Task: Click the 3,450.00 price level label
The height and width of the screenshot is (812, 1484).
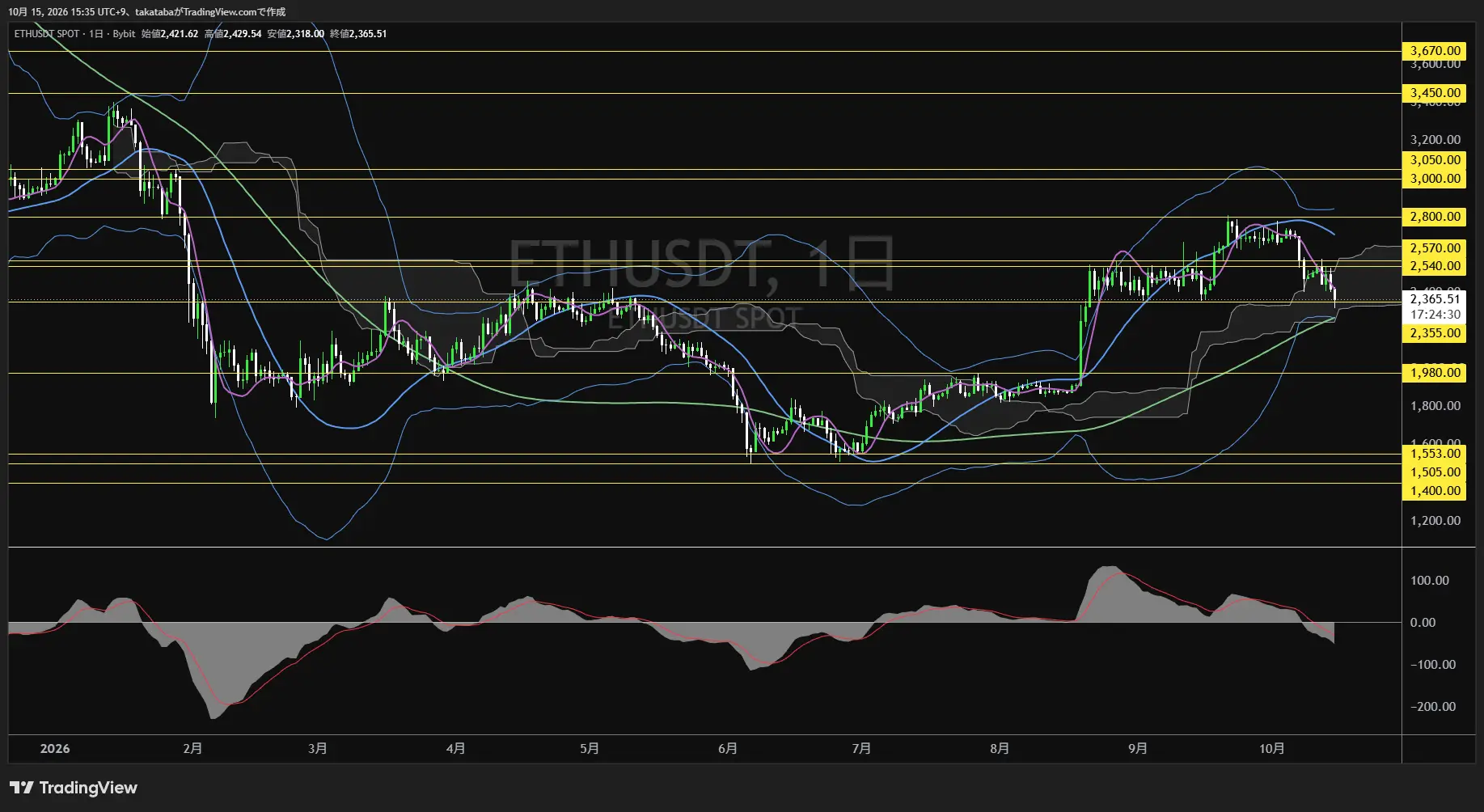Action: tap(1435, 93)
